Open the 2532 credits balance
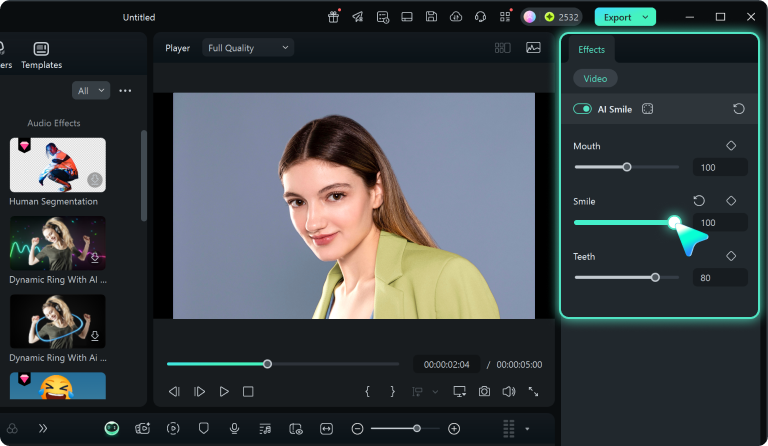768x446 pixels. click(x=562, y=17)
